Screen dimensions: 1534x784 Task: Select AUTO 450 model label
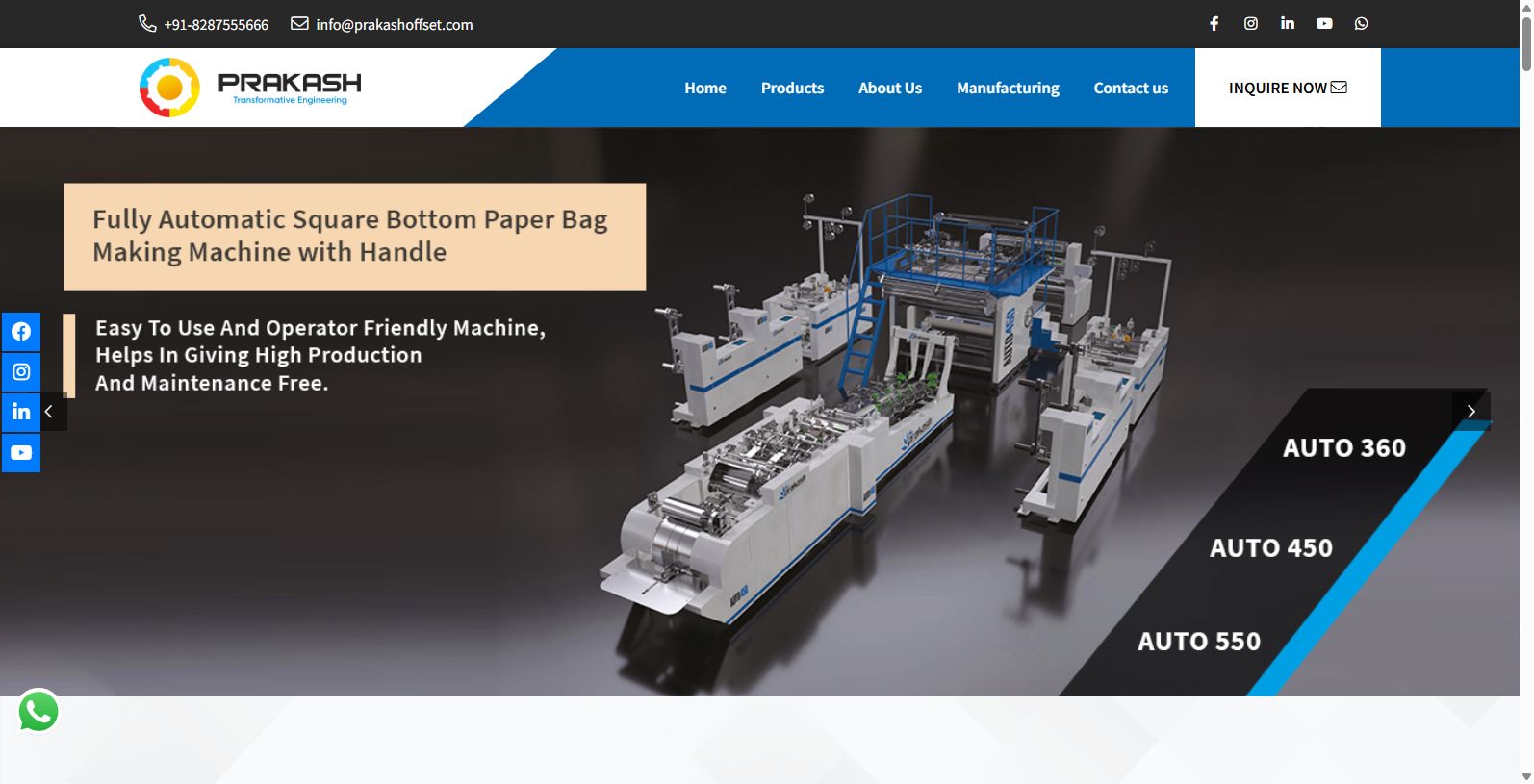[1271, 548]
